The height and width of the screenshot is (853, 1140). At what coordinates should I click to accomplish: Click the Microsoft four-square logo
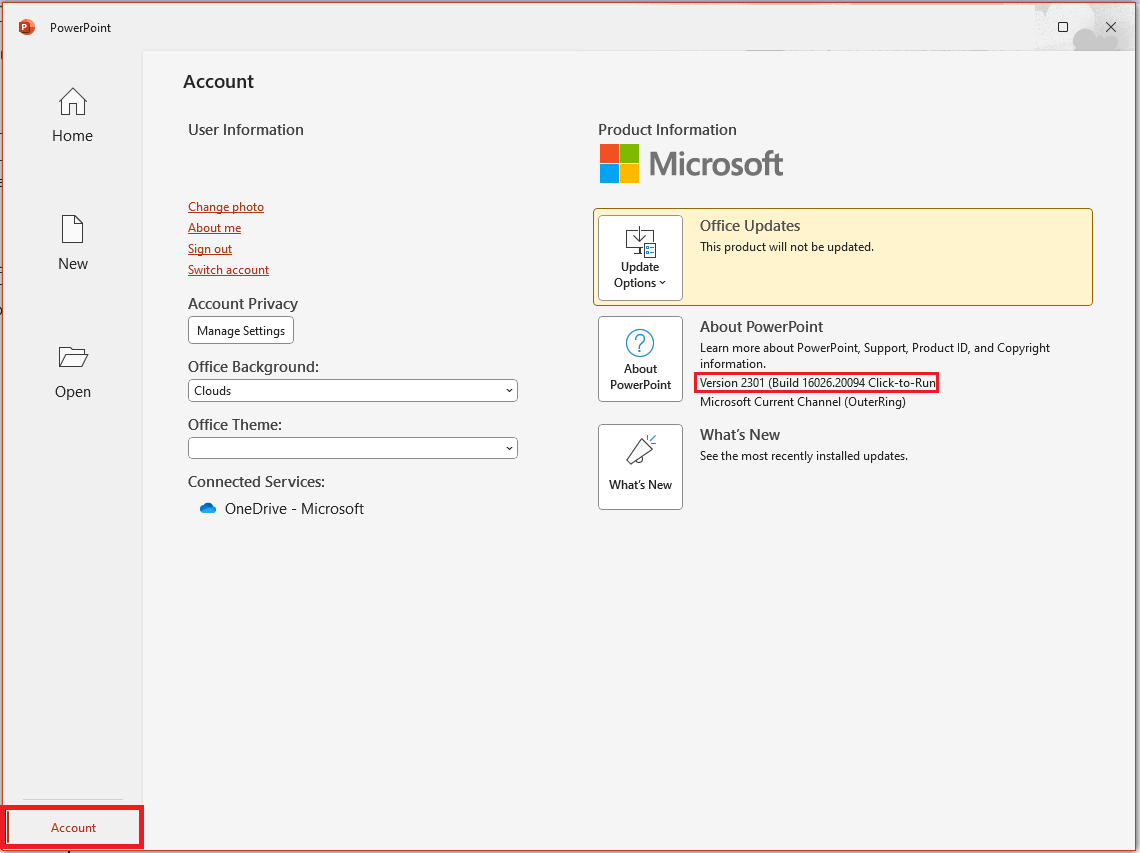point(619,164)
